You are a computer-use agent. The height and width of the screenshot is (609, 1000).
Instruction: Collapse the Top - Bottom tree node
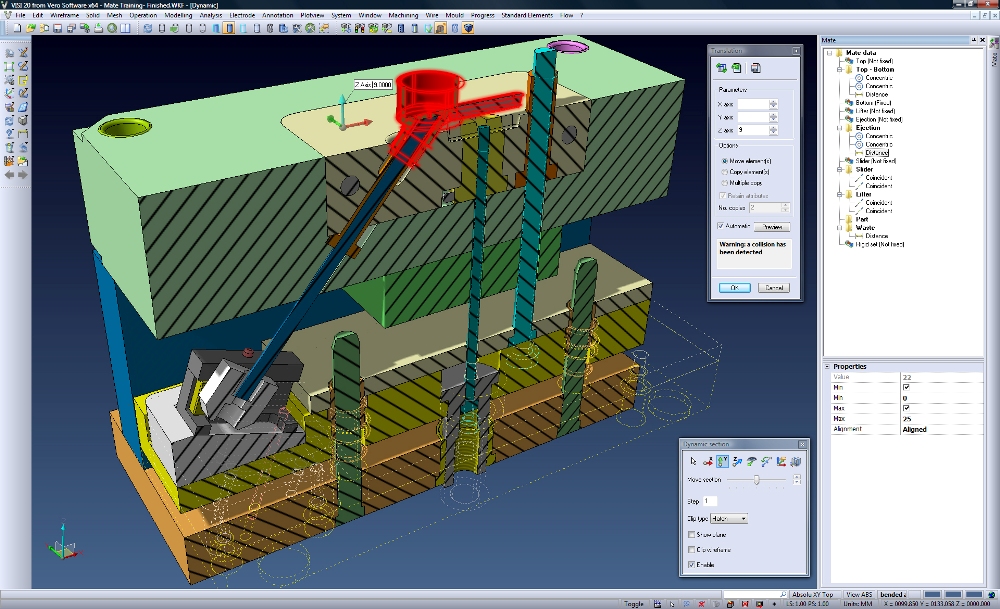pyautogui.click(x=840, y=70)
